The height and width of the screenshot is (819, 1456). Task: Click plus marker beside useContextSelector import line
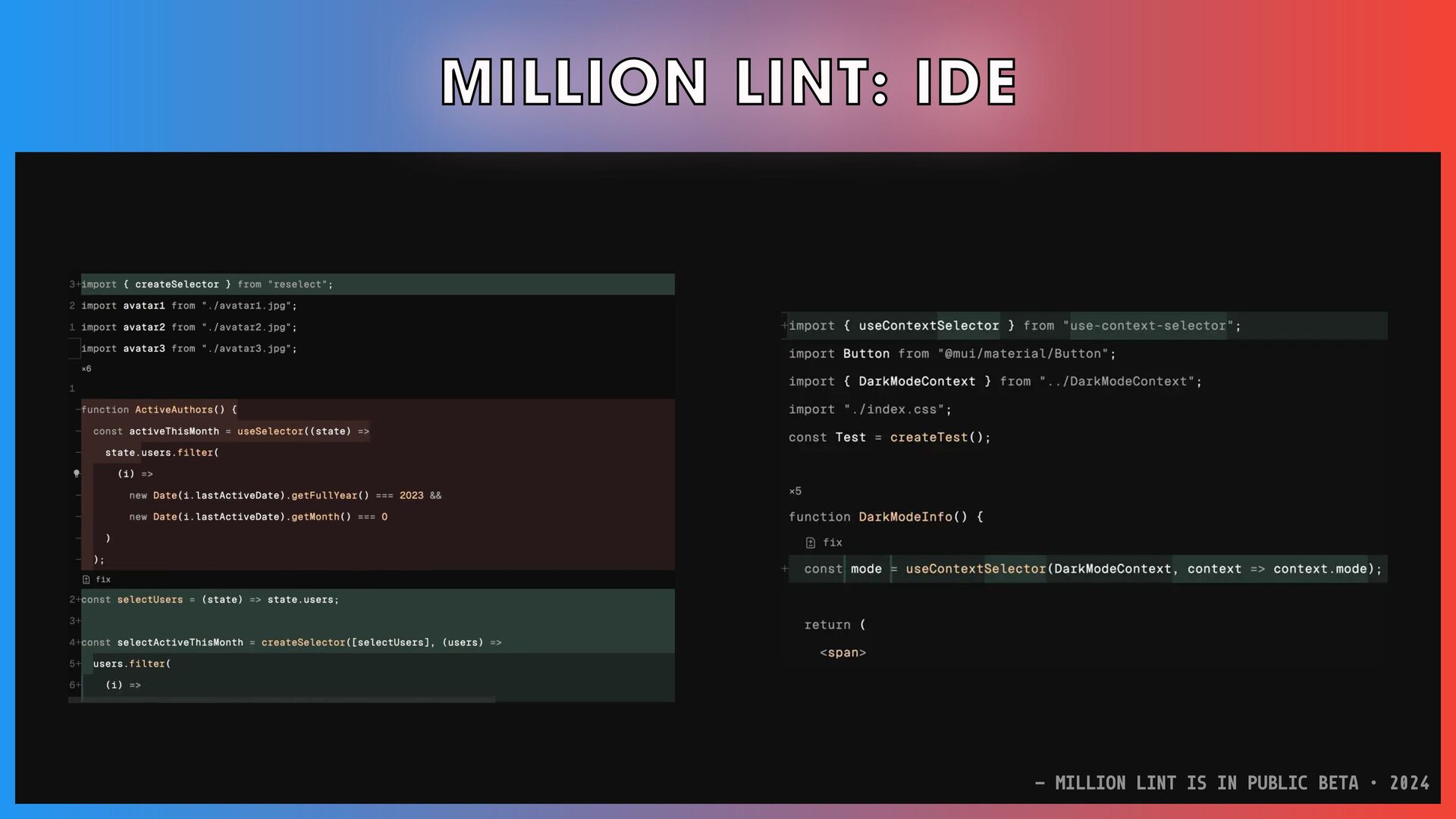(784, 325)
